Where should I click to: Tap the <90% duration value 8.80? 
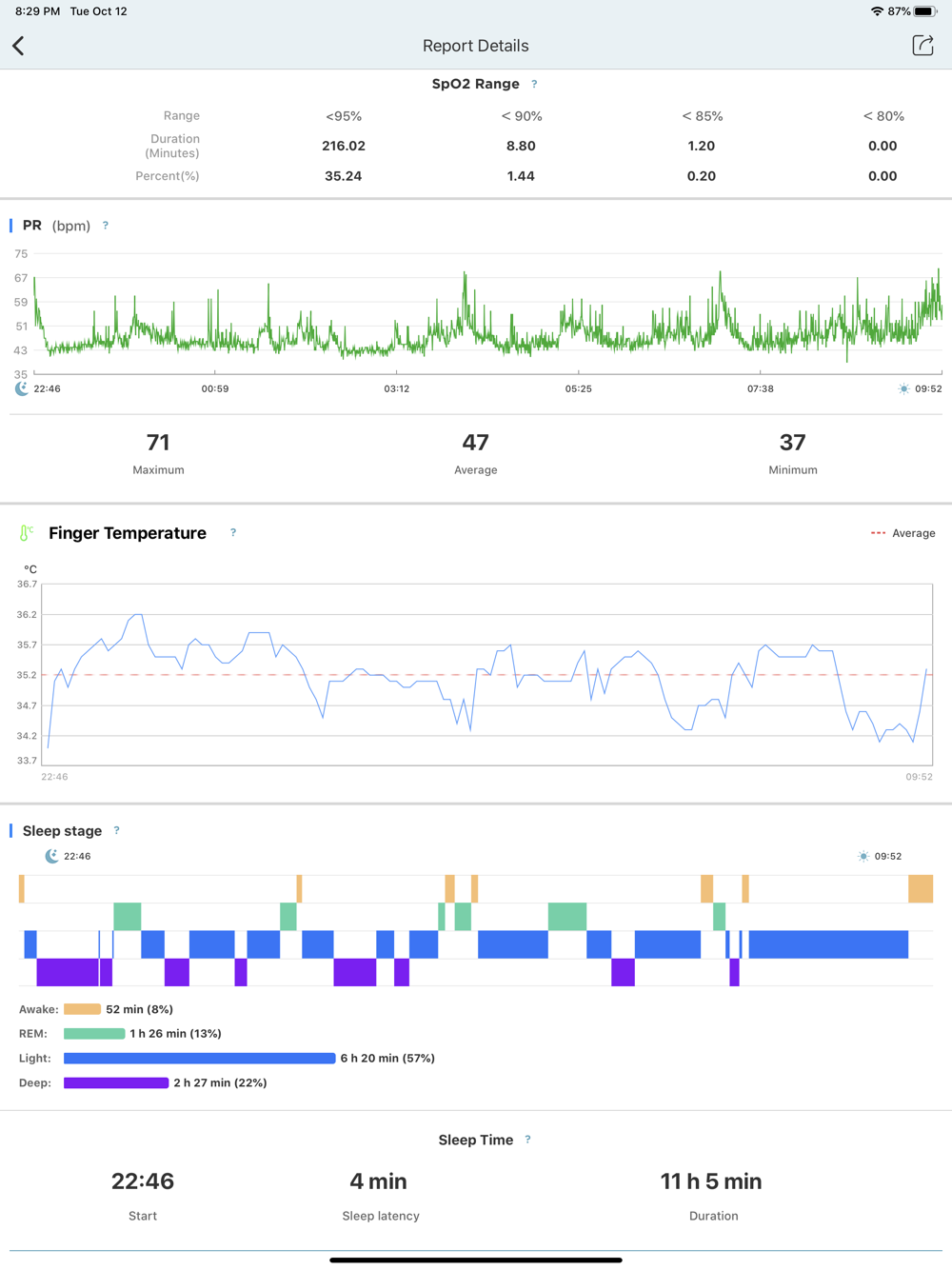(521, 146)
